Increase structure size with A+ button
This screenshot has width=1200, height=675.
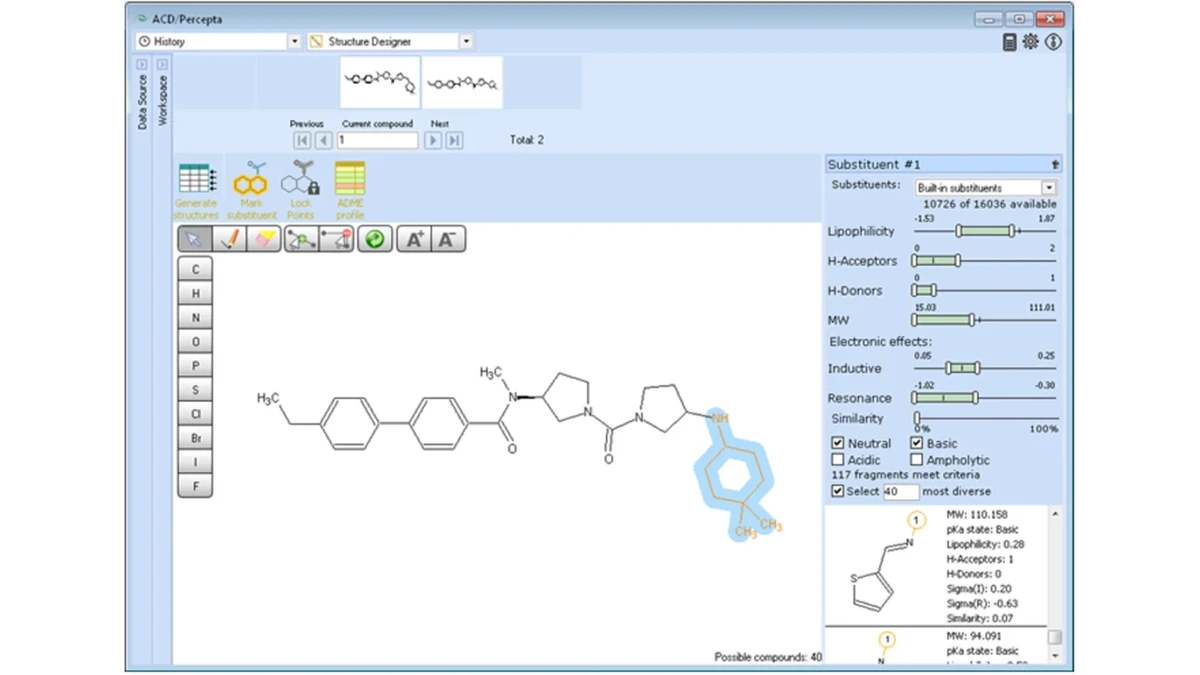tap(413, 239)
